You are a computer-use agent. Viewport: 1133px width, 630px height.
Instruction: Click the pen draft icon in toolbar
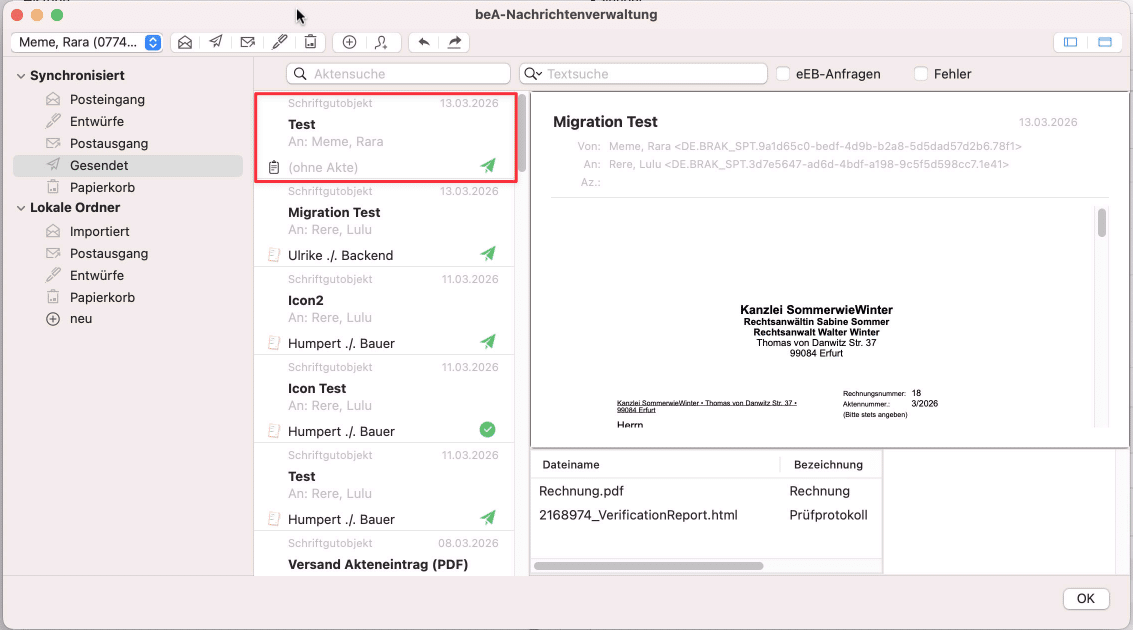[280, 42]
